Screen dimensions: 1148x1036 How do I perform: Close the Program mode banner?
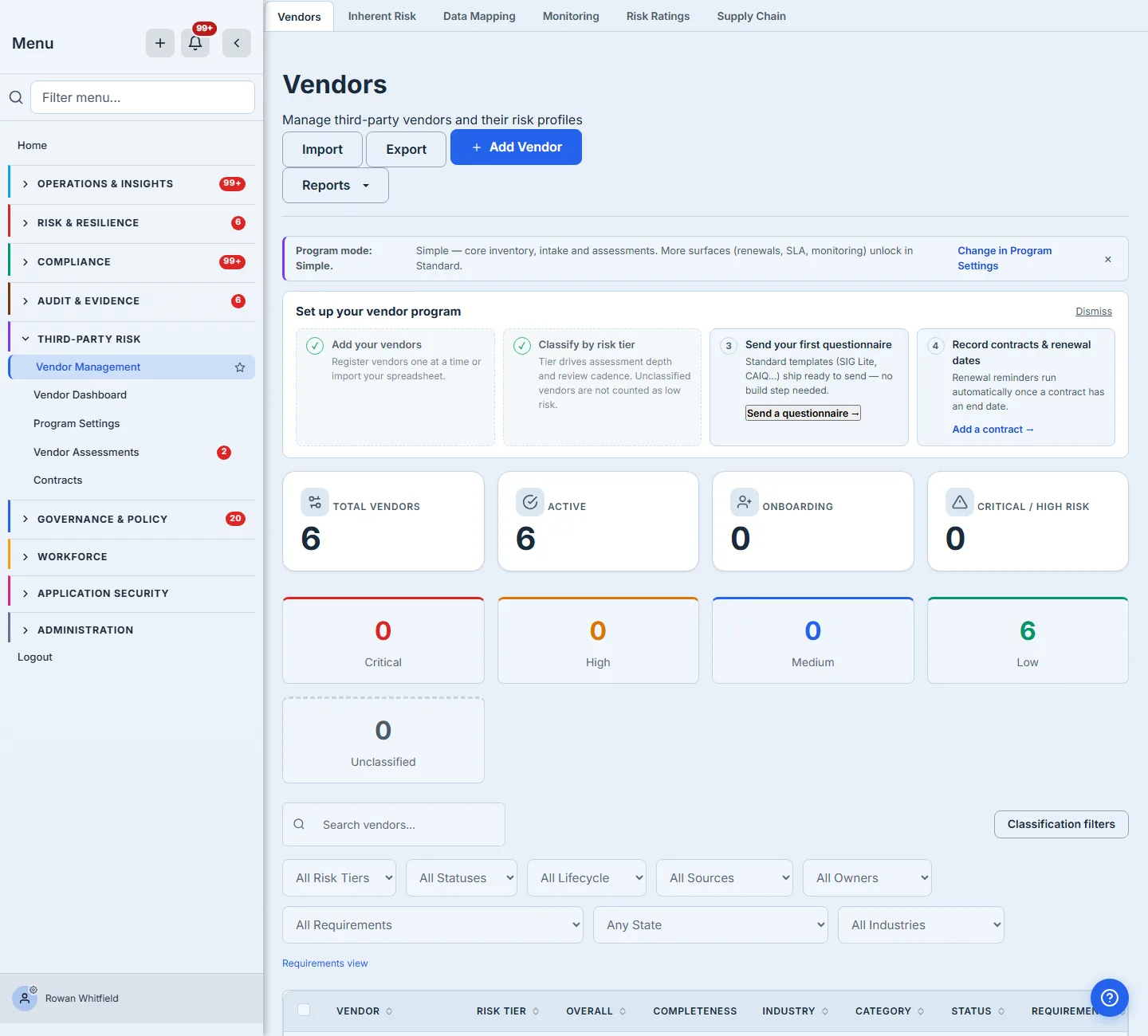(1108, 259)
